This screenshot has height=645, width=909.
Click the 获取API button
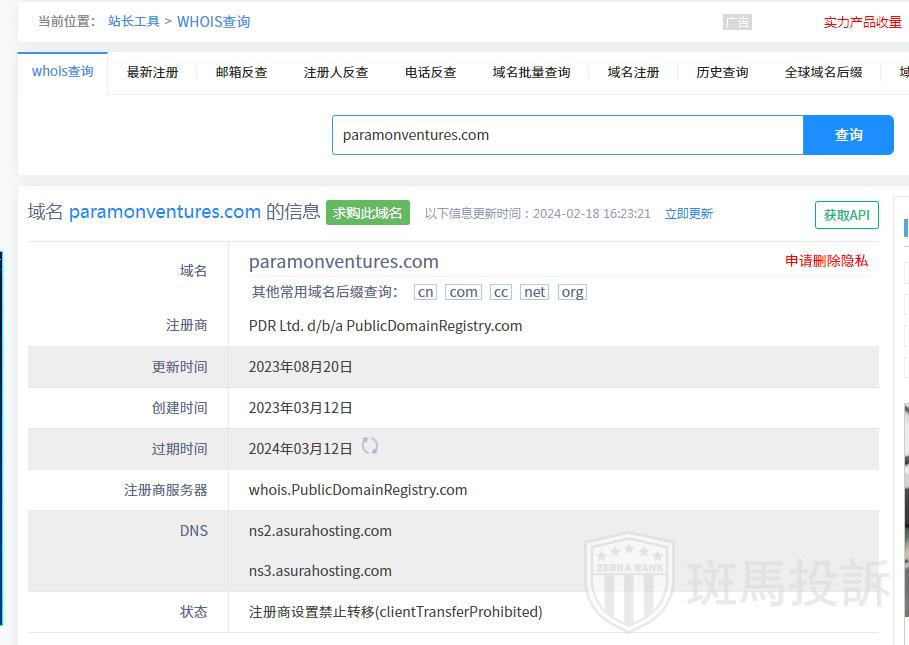pyautogui.click(x=846, y=215)
